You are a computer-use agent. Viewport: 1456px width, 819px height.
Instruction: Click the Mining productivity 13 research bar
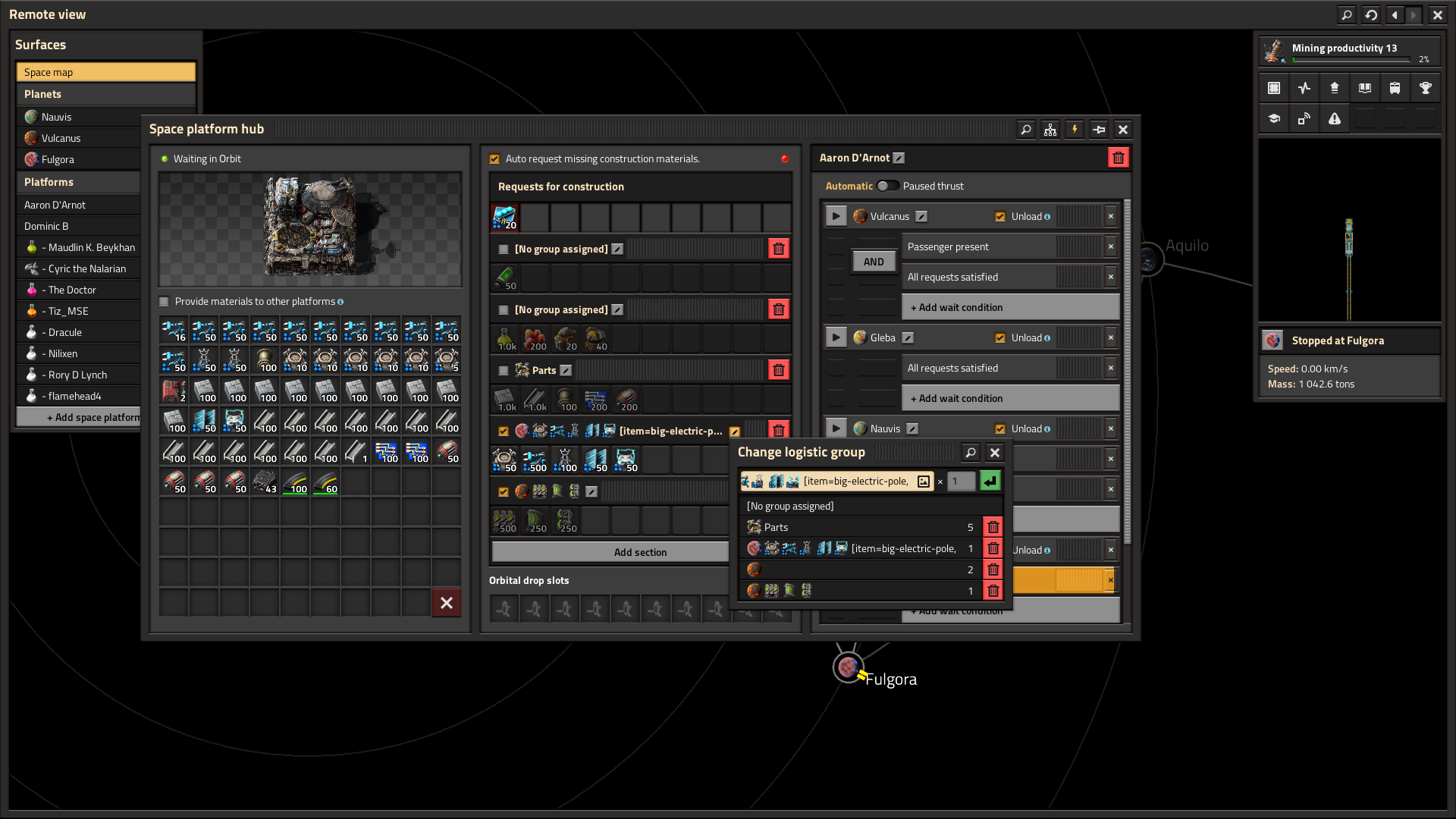tap(1350, 52)
